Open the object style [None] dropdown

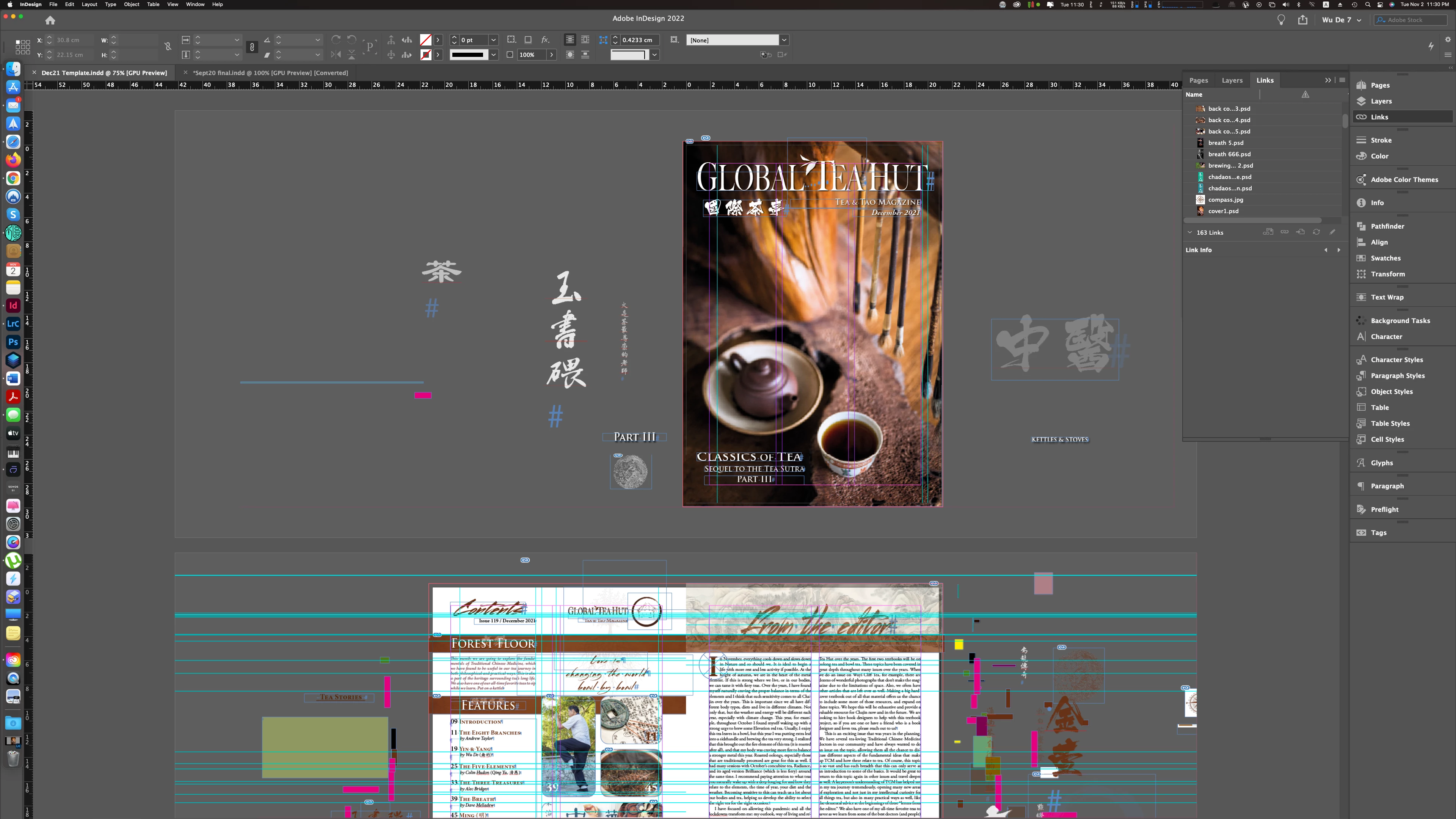click(x=784, y=40)
